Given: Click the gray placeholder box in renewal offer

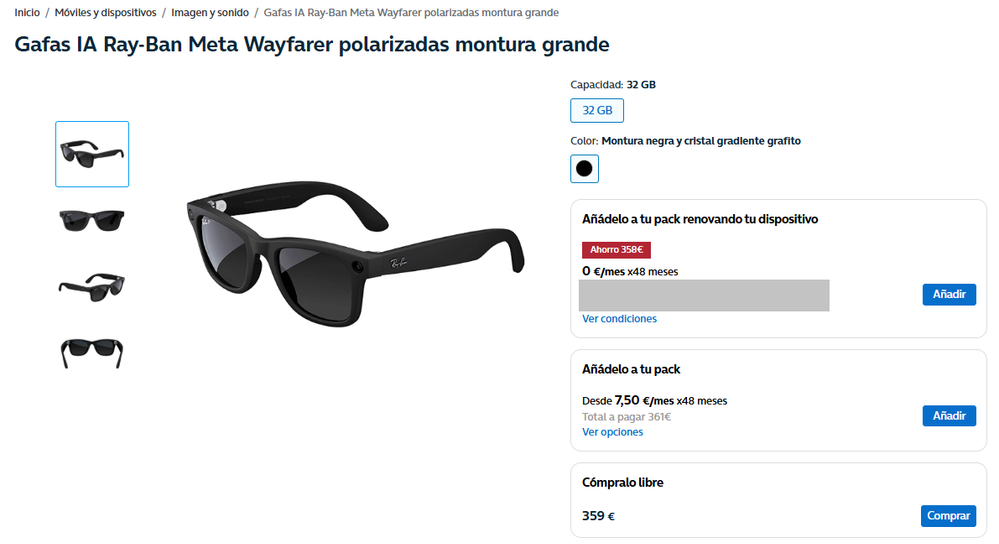Looking at the screenshot, I should point(704,296).
